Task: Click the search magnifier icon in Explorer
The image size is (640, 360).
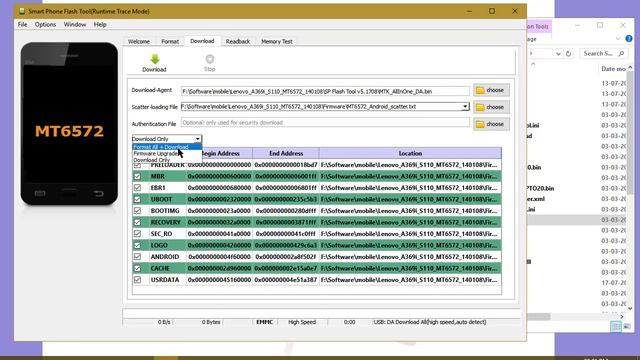Action: pos(621,53)
